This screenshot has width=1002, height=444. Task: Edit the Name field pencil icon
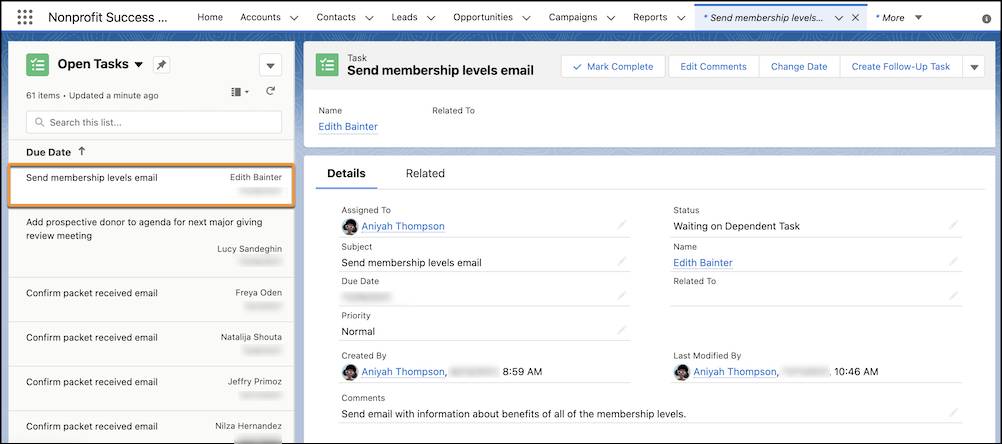953,261
